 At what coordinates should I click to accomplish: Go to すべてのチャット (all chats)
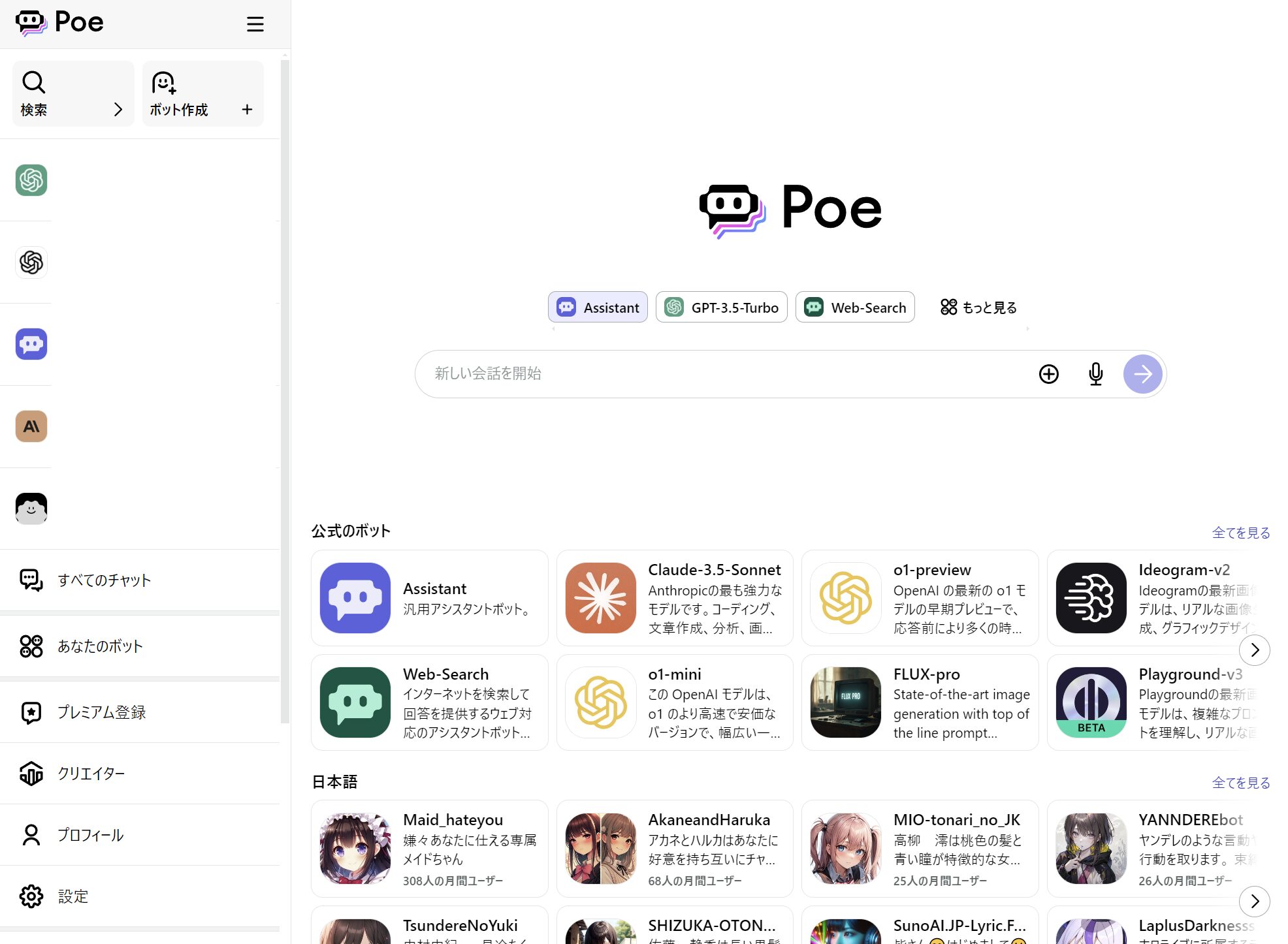click(140, 580)
